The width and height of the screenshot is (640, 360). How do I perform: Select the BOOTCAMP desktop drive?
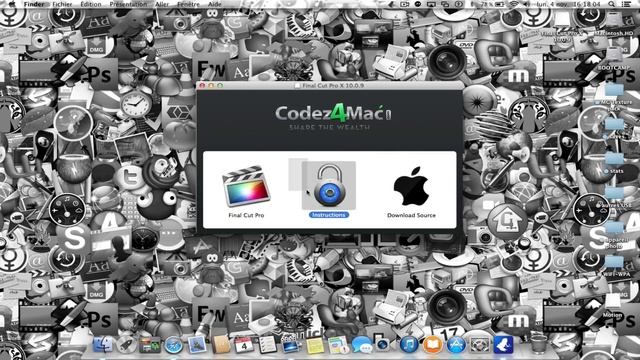(613, 57)
